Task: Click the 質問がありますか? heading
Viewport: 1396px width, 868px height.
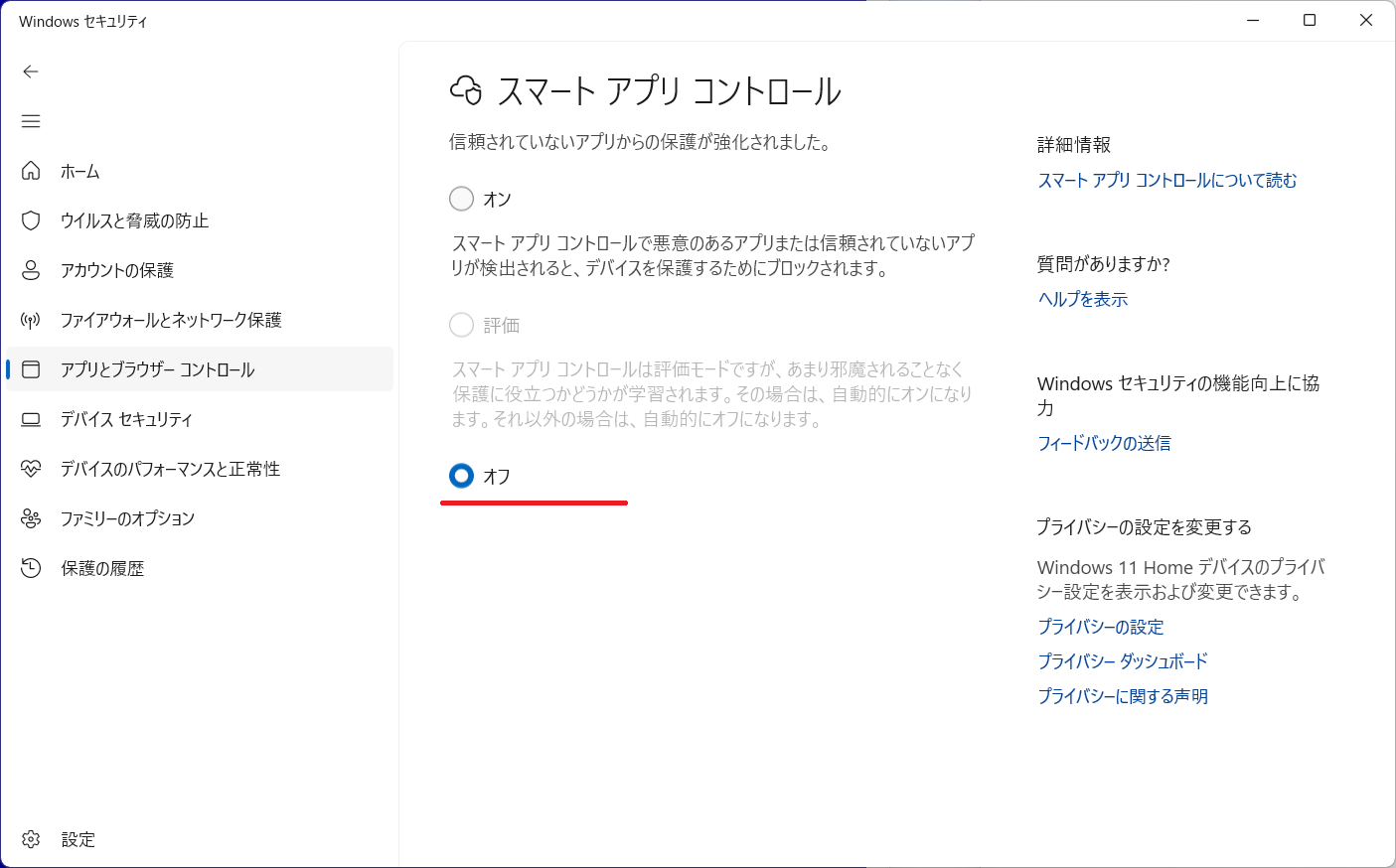Action: 1104,264
